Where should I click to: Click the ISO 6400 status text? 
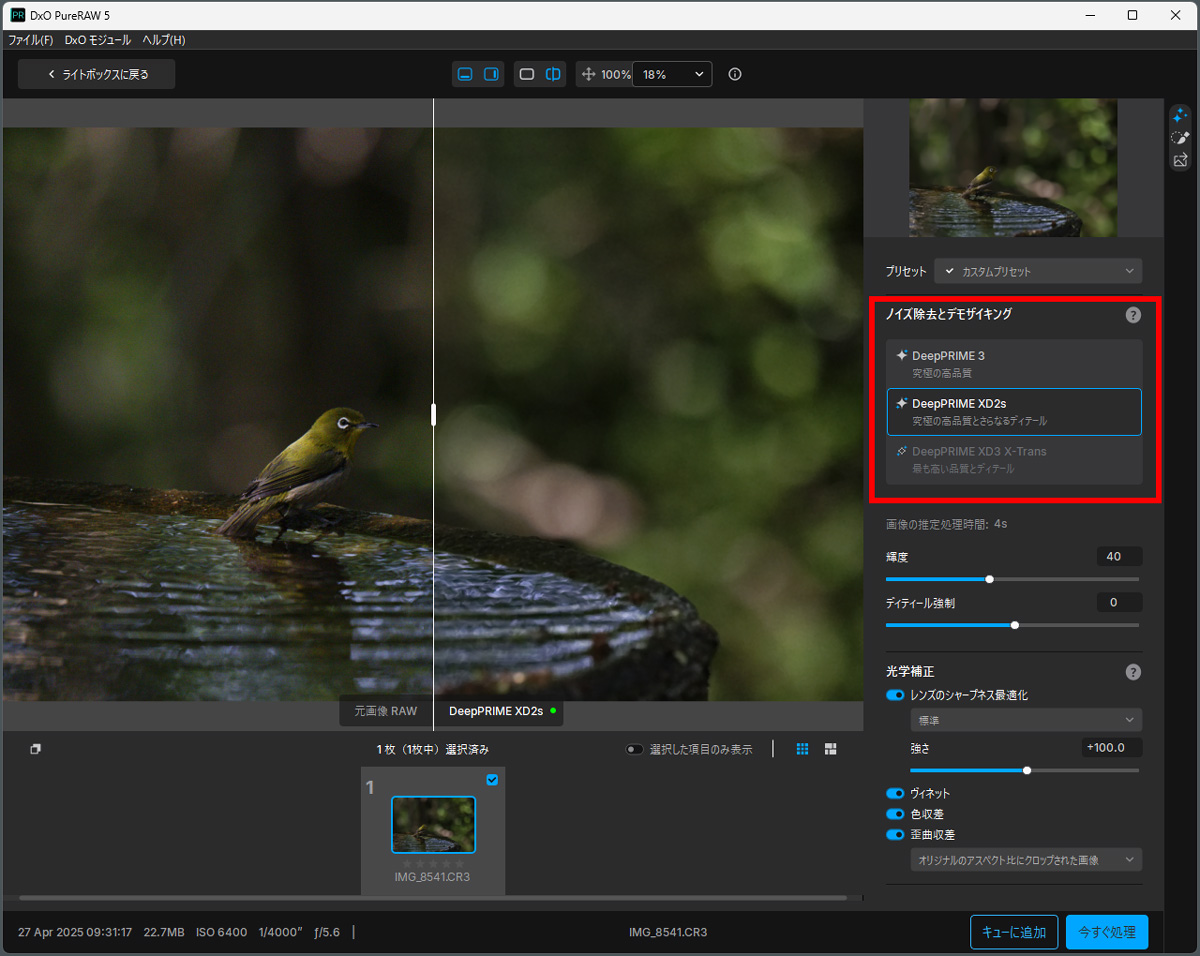221,932
